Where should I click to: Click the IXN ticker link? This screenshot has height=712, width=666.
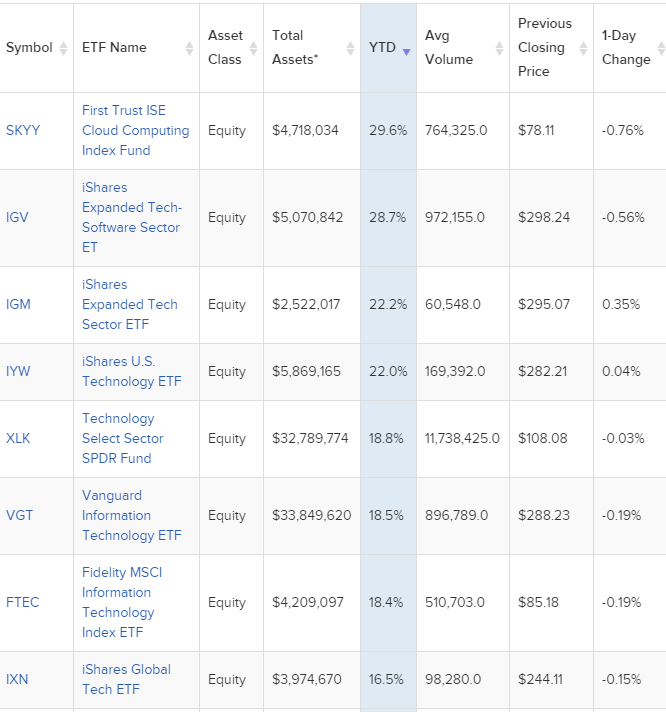point(17,680)
